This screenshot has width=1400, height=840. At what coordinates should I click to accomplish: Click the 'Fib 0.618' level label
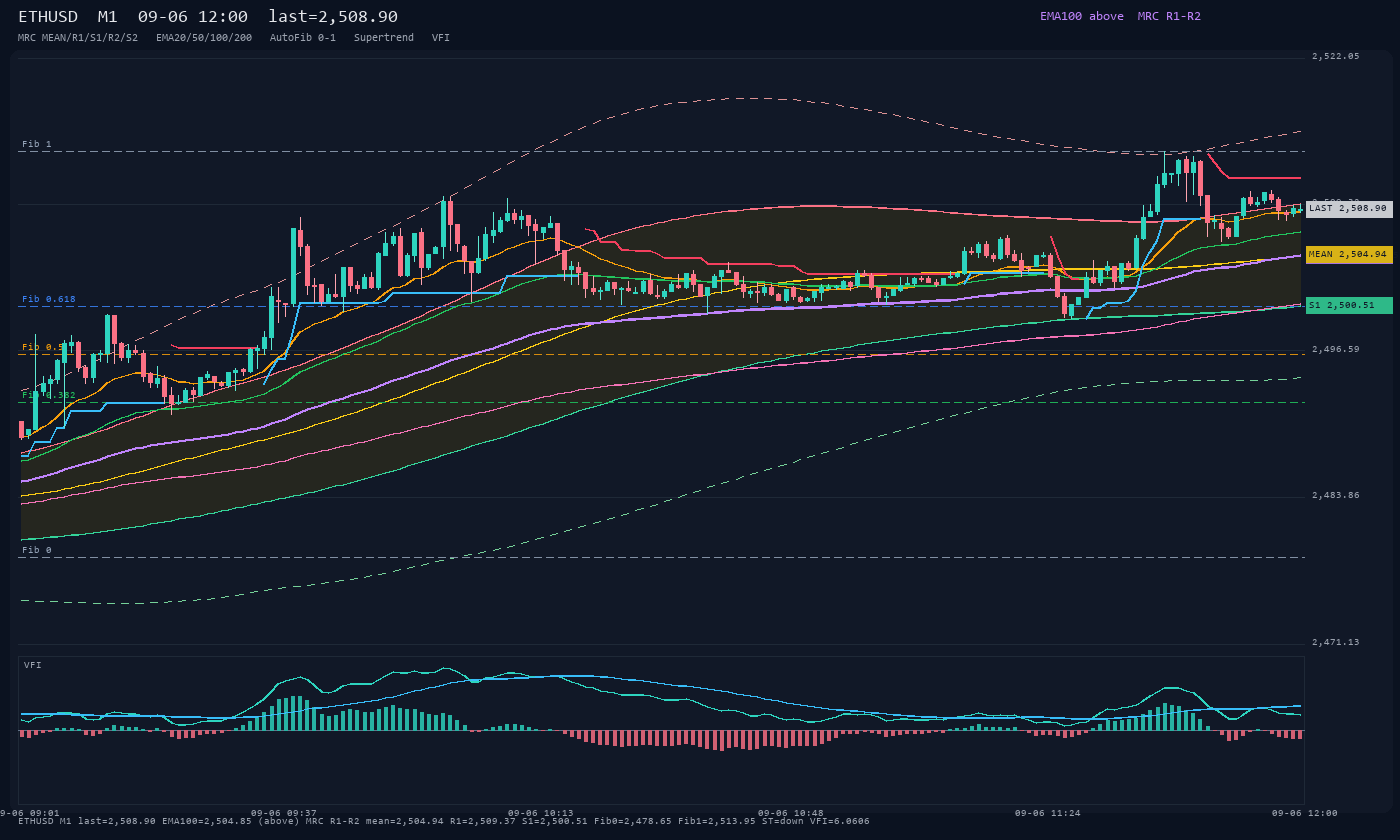[49, 299]
